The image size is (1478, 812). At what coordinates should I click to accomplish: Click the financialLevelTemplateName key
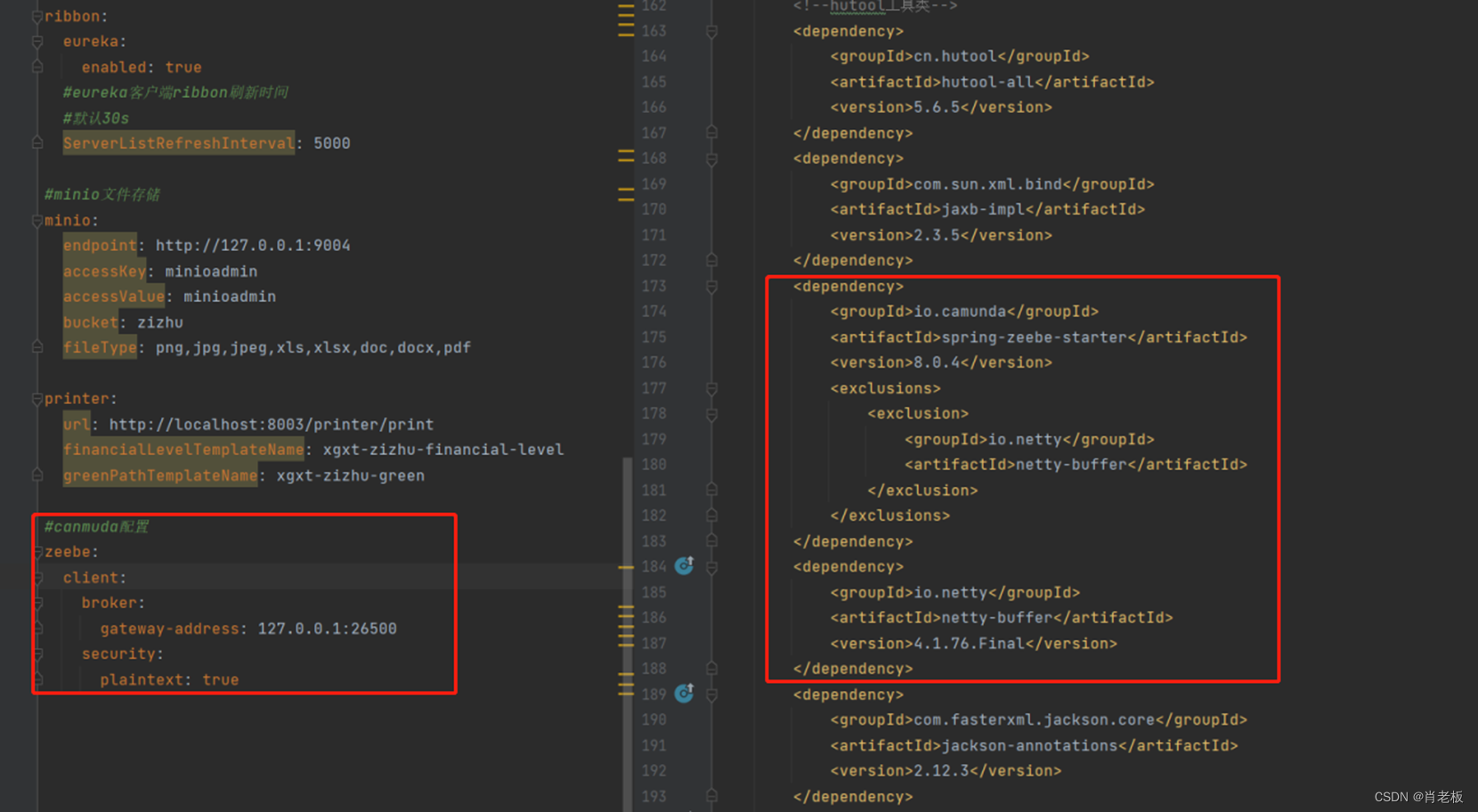[x=183, y=450]
